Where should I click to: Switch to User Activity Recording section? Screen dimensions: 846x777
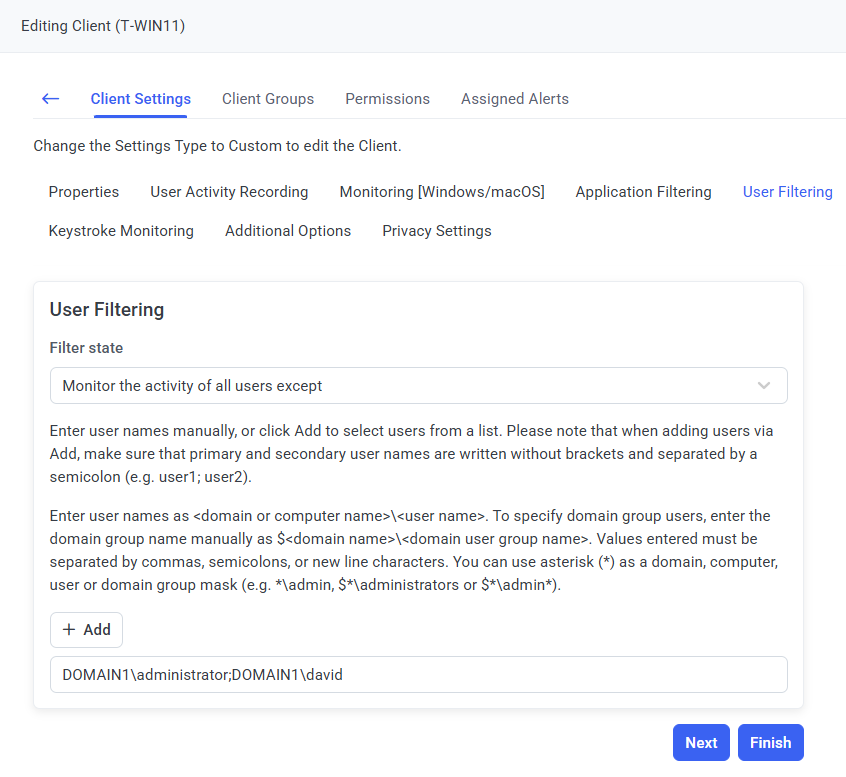(229, 192)
